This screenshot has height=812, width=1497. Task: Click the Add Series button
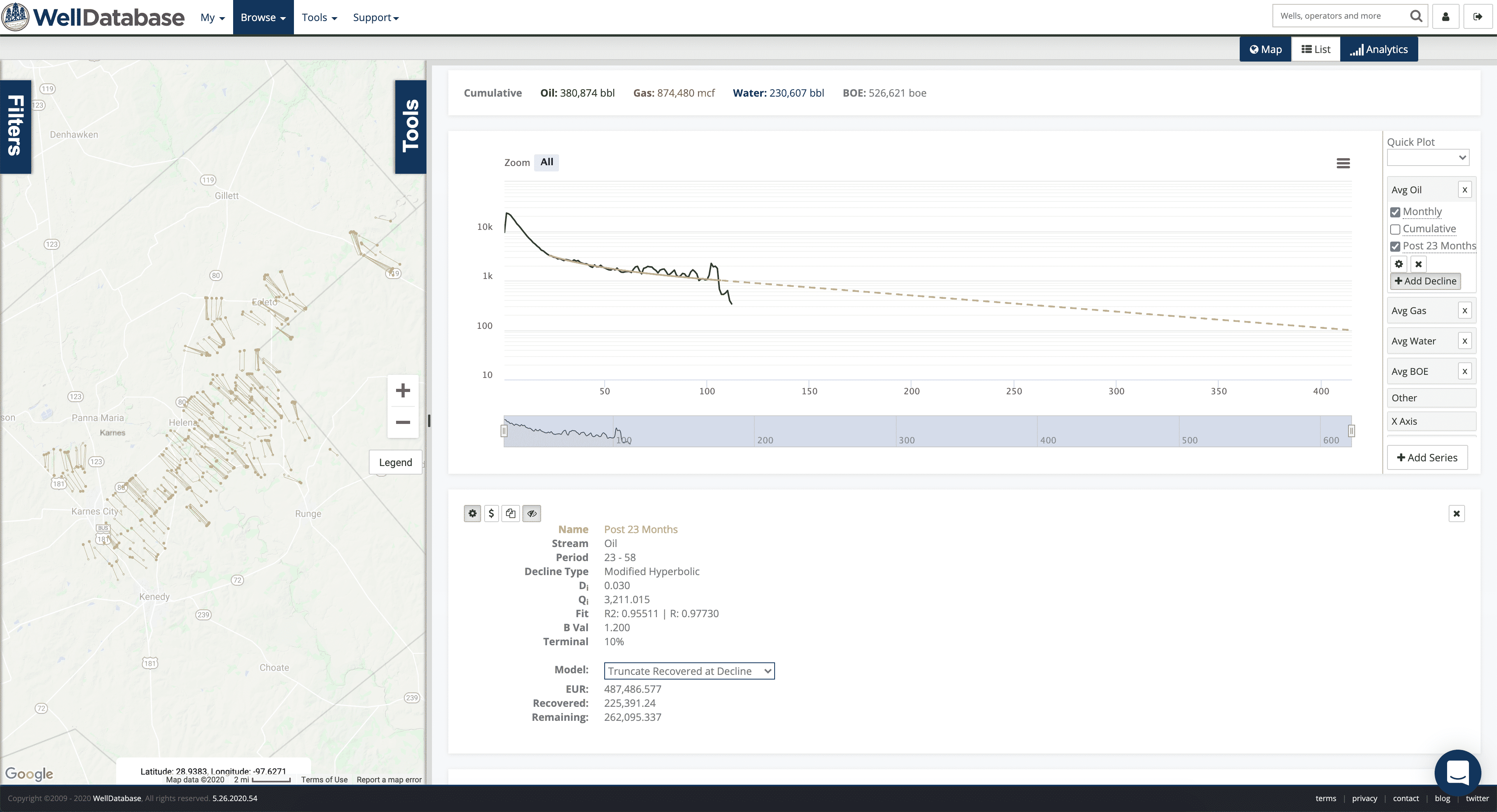pos(1427,458)
